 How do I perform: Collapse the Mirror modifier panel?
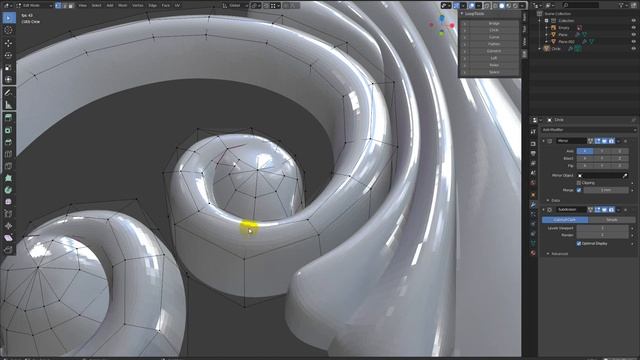(544, 141)
